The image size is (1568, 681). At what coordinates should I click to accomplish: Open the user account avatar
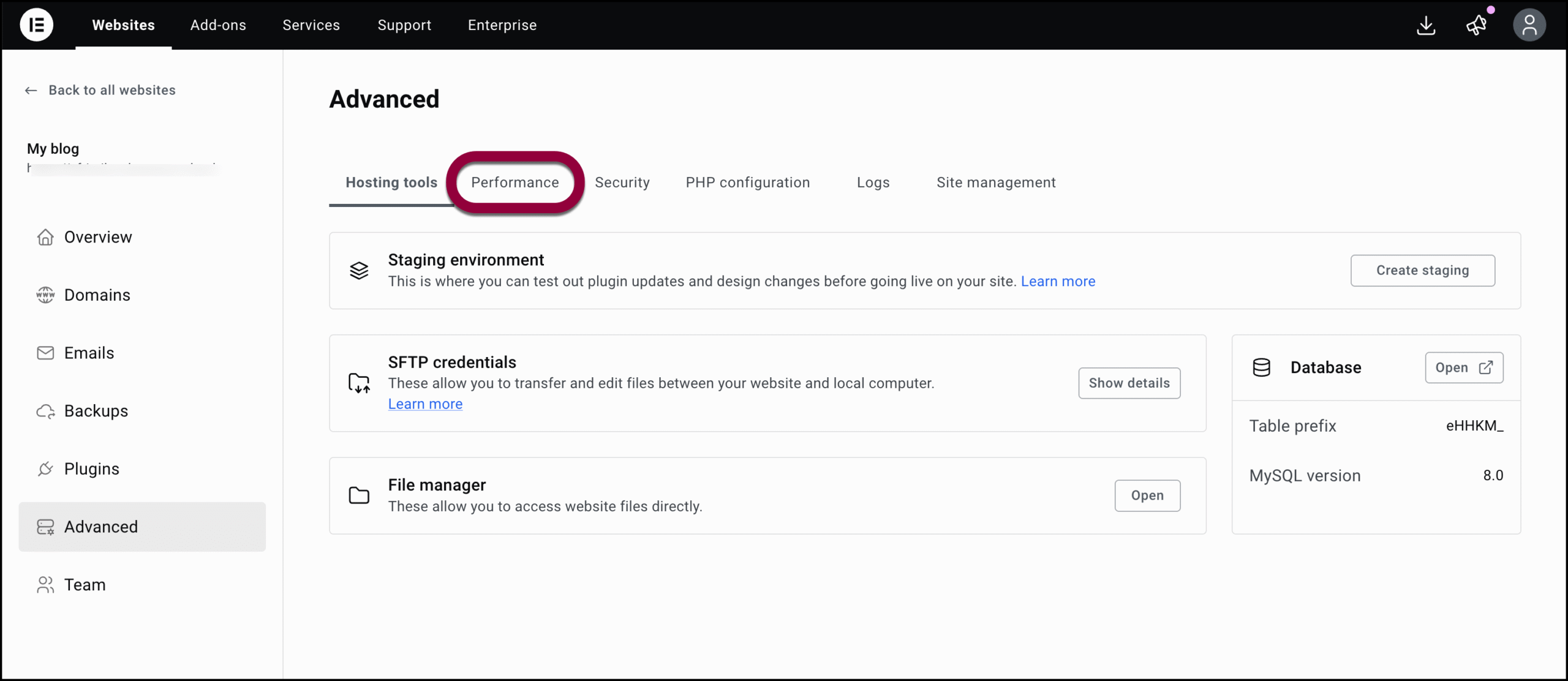click(x=1529, y=25)
